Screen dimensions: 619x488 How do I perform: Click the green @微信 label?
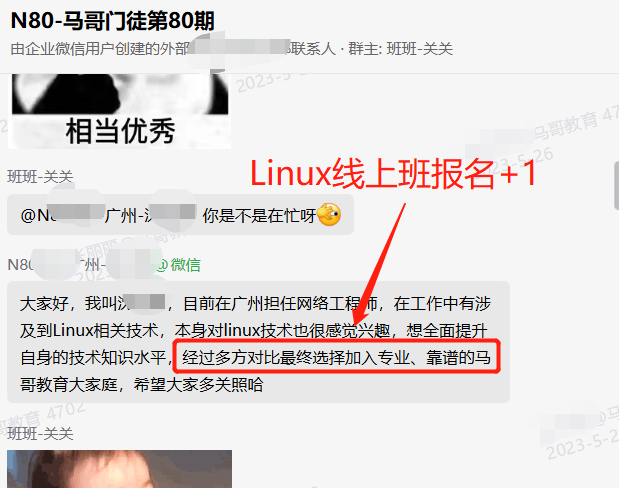179,265
